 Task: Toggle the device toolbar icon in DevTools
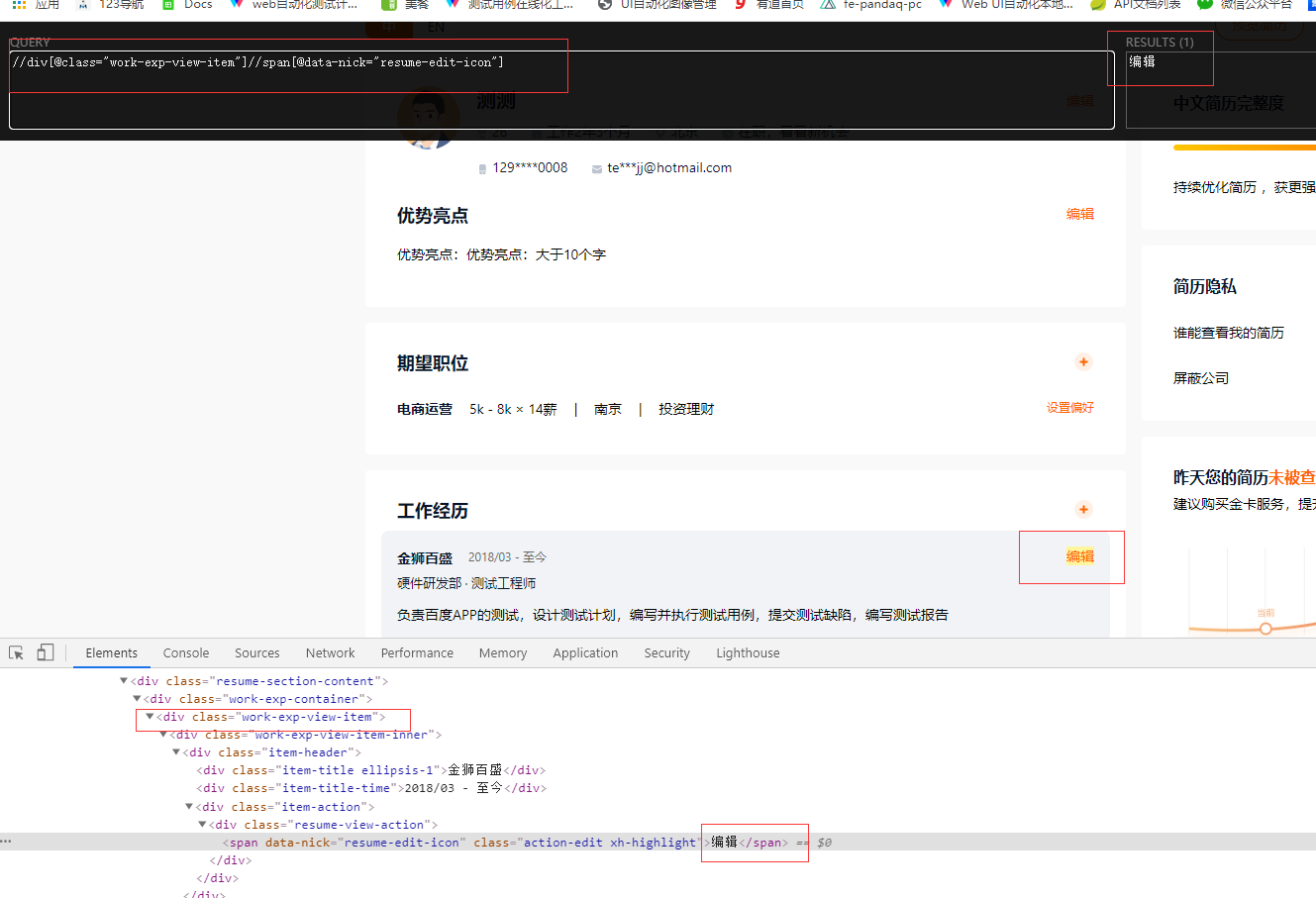coord(45,652)
